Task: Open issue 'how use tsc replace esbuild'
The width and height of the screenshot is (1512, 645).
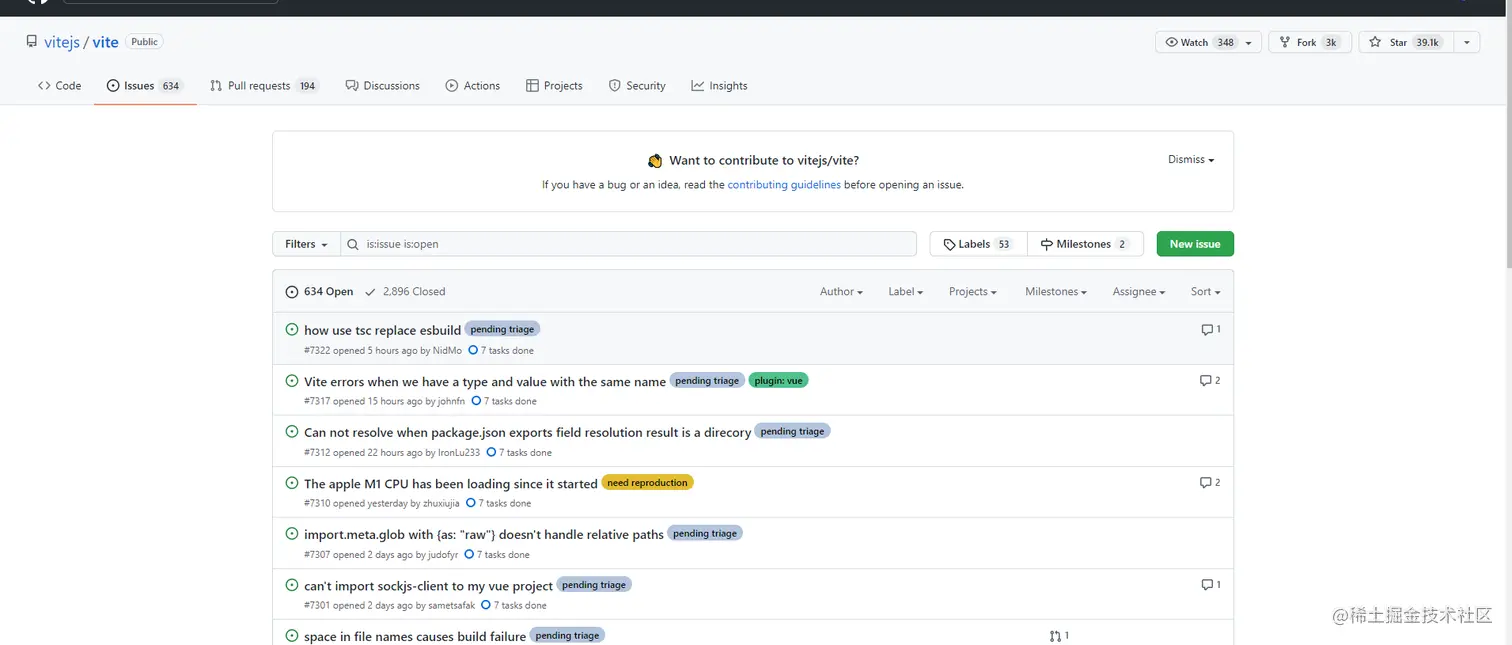Action: coord(382,330)
